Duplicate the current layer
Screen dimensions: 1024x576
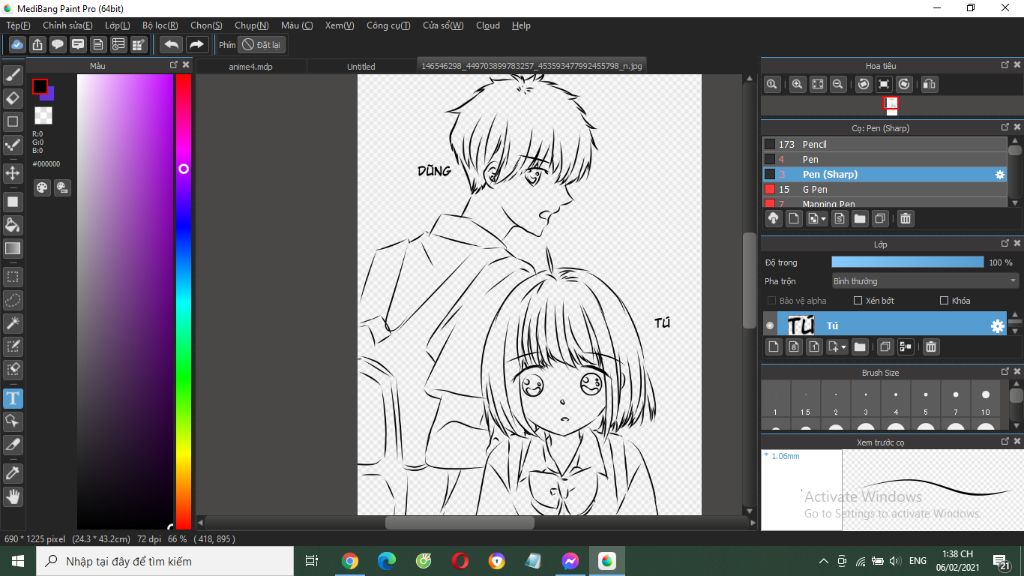click(885, 347)
